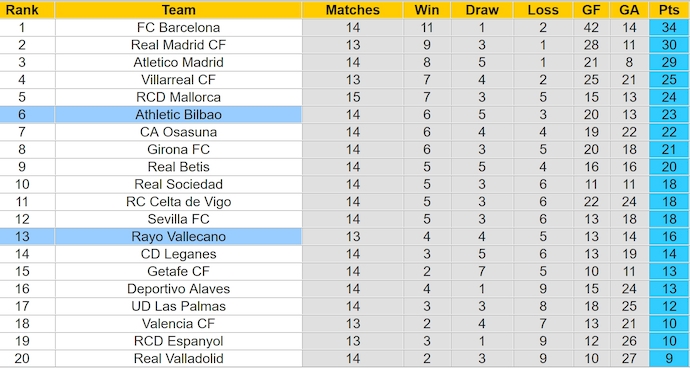Viewport: 690px width, 368px height.
Task: Select the Real Valladolid team cell
Action: pos(178,358)
